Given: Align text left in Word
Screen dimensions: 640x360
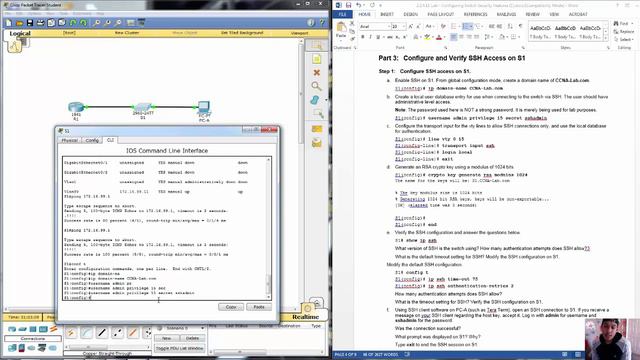Looking at the screenshot, I should click(x=453, y=37).
